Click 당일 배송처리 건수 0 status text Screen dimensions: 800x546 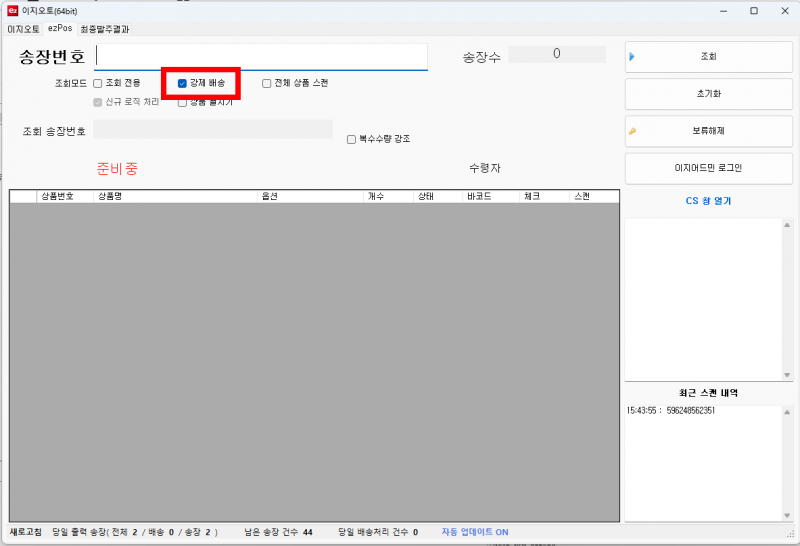pos(378,532)
